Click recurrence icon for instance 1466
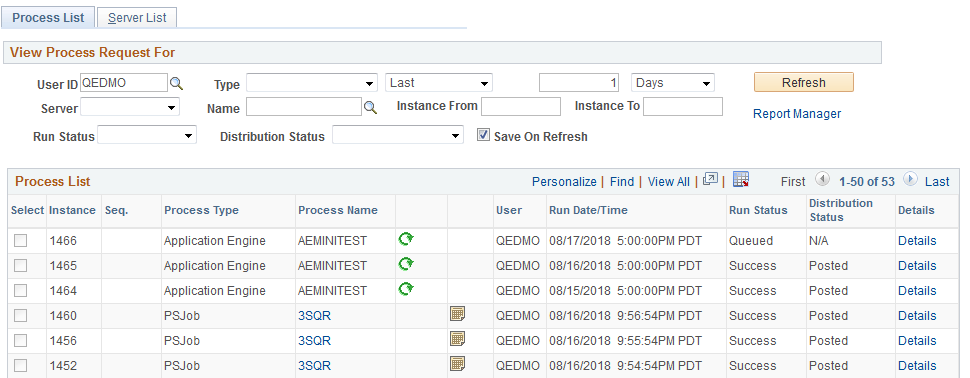The height and width of the screenshot is (378, 970). (406, 239)
